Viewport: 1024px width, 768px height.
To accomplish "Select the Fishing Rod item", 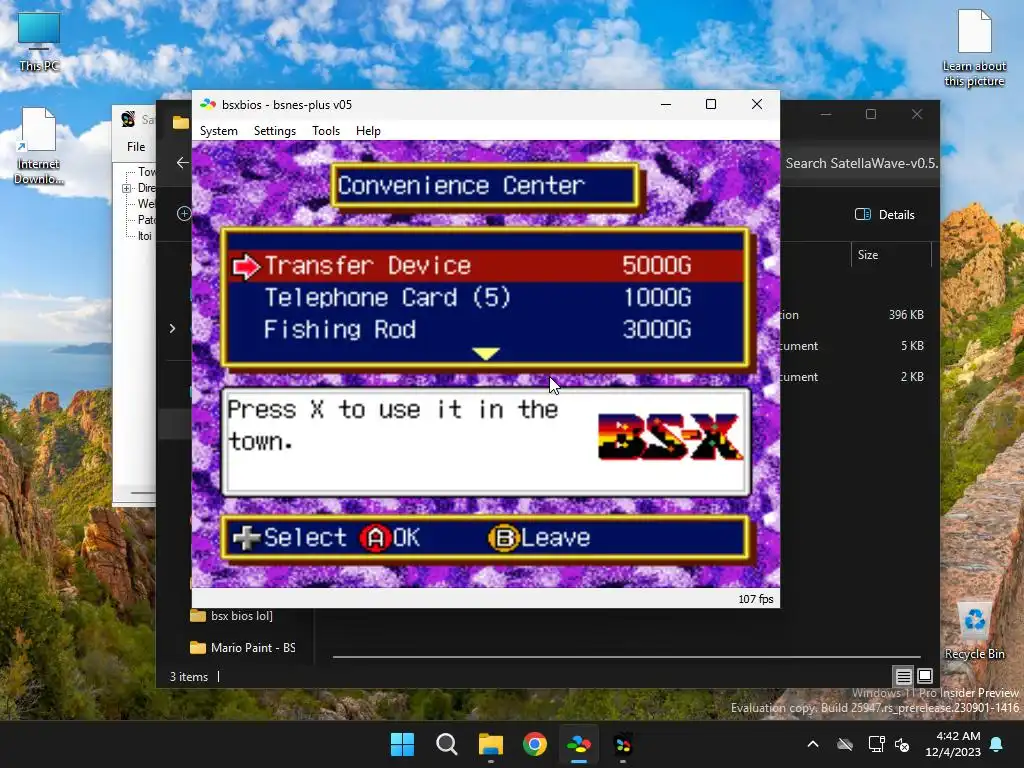I will [x=487, y=329].
